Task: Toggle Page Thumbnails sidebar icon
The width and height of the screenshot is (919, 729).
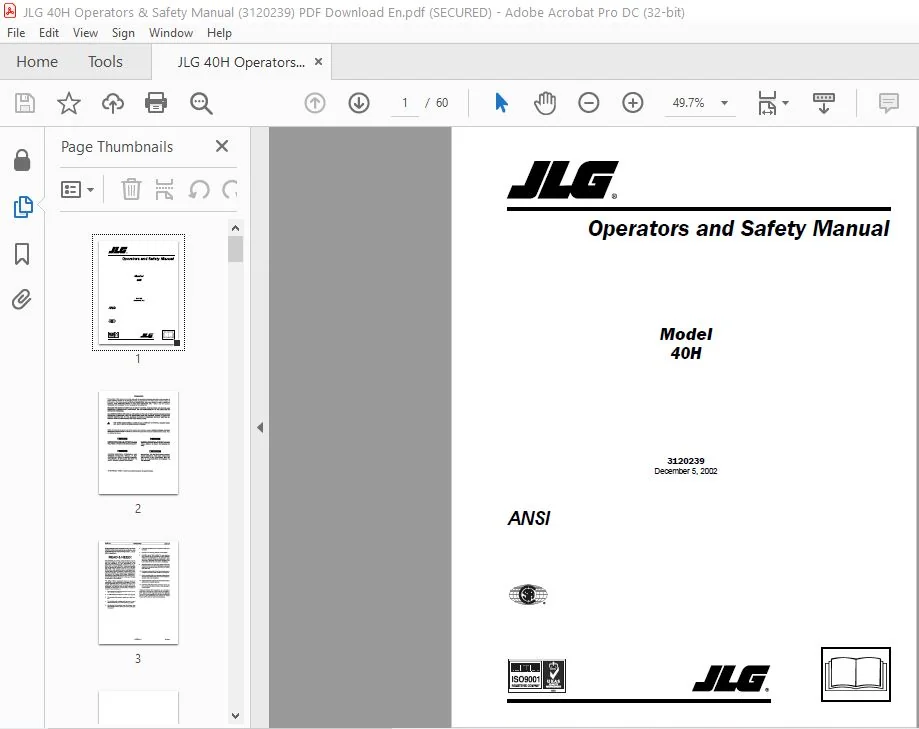Action: (22, 207)
